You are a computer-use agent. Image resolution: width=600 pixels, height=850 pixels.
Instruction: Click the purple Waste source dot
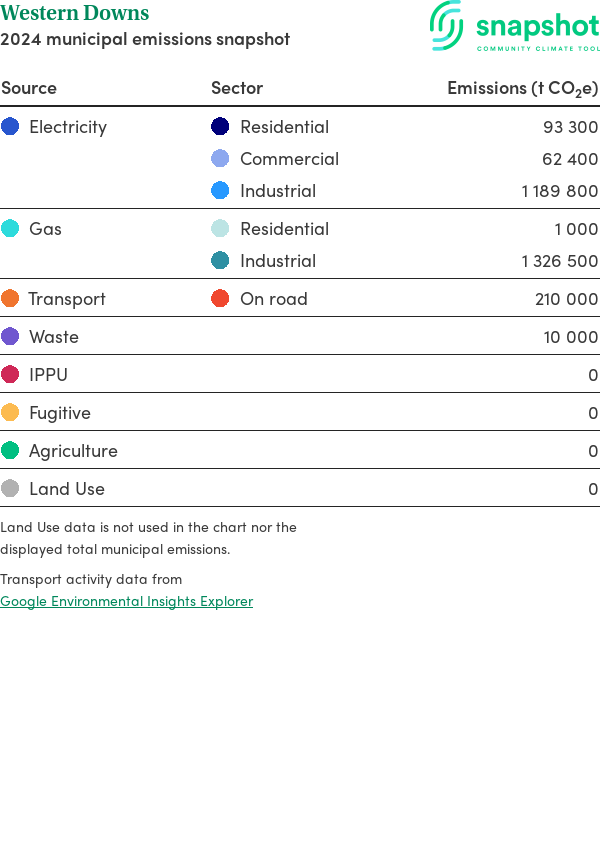point(10,337)
